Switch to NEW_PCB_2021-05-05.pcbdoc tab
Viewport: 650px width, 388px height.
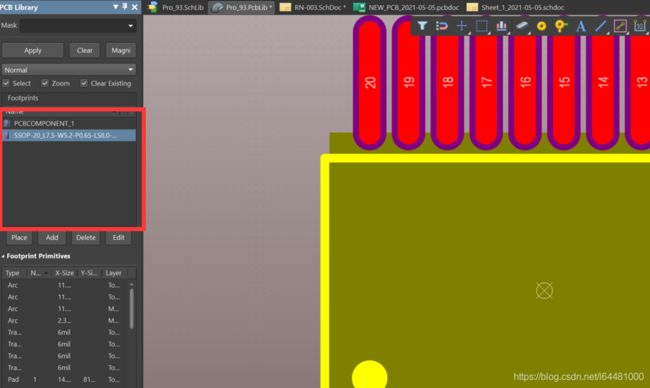click(x=407, y=7)
